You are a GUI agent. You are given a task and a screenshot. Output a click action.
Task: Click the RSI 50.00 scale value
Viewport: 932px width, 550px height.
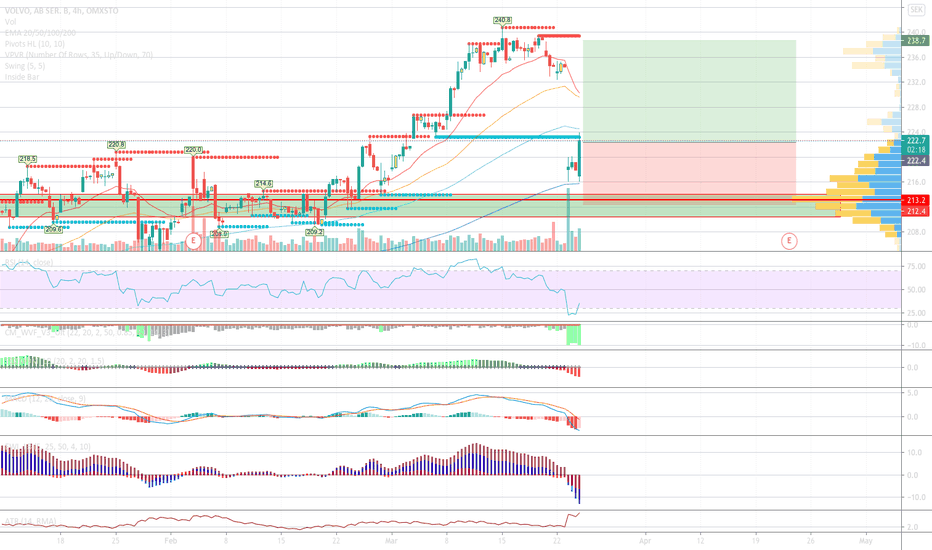tap(916, 290)
